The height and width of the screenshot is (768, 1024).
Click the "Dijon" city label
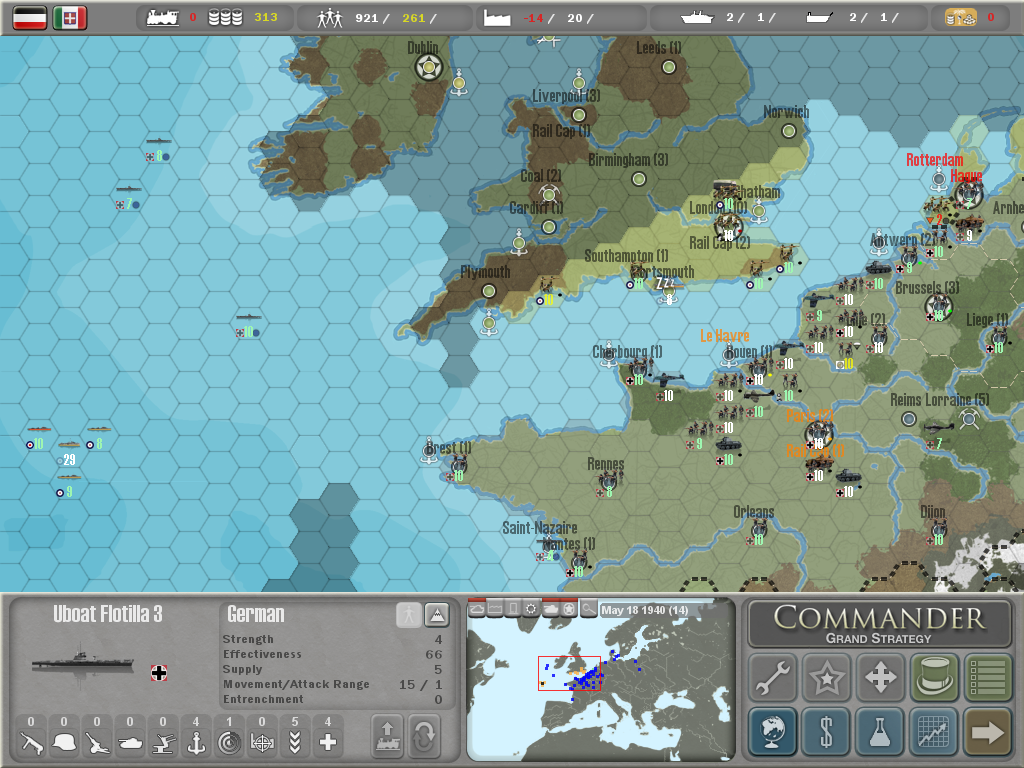pos(933,512)
